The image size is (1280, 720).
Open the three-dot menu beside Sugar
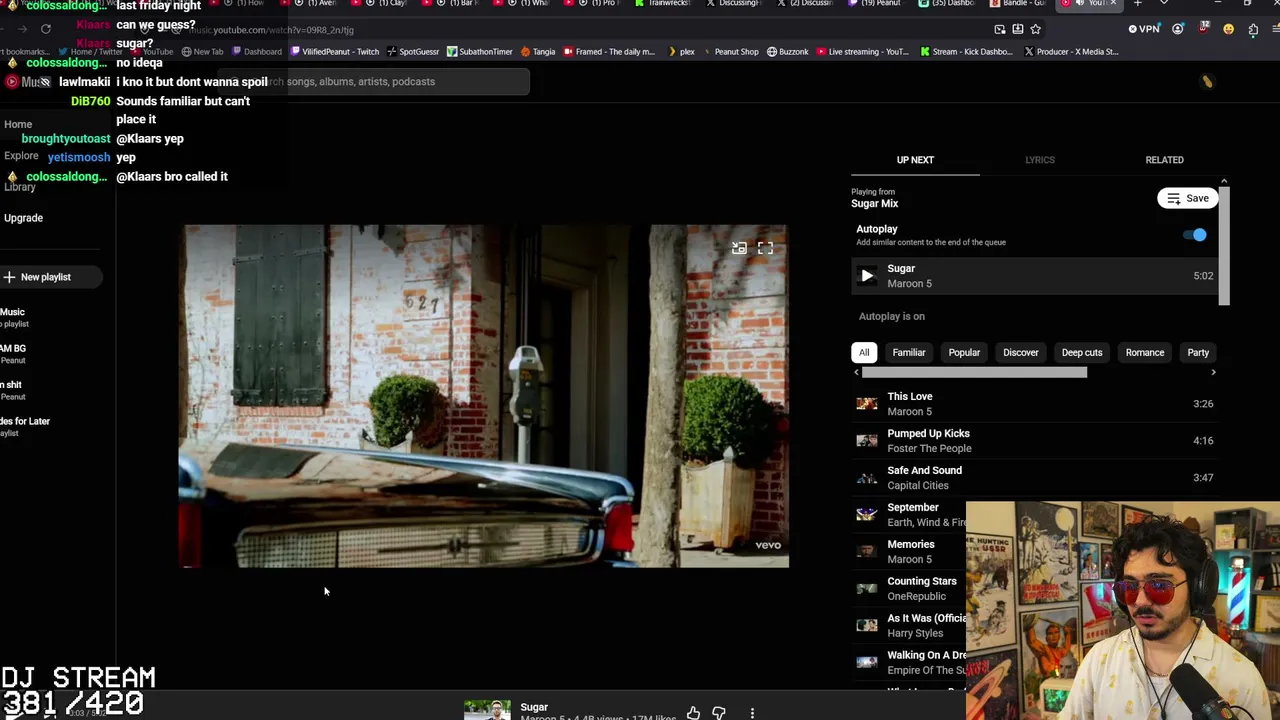point(752,713)
